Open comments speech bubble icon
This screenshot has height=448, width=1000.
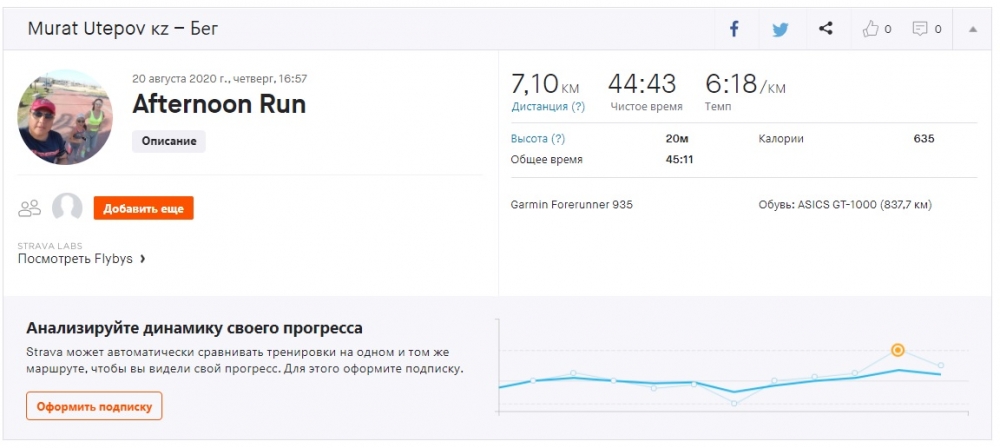point(920,29)
